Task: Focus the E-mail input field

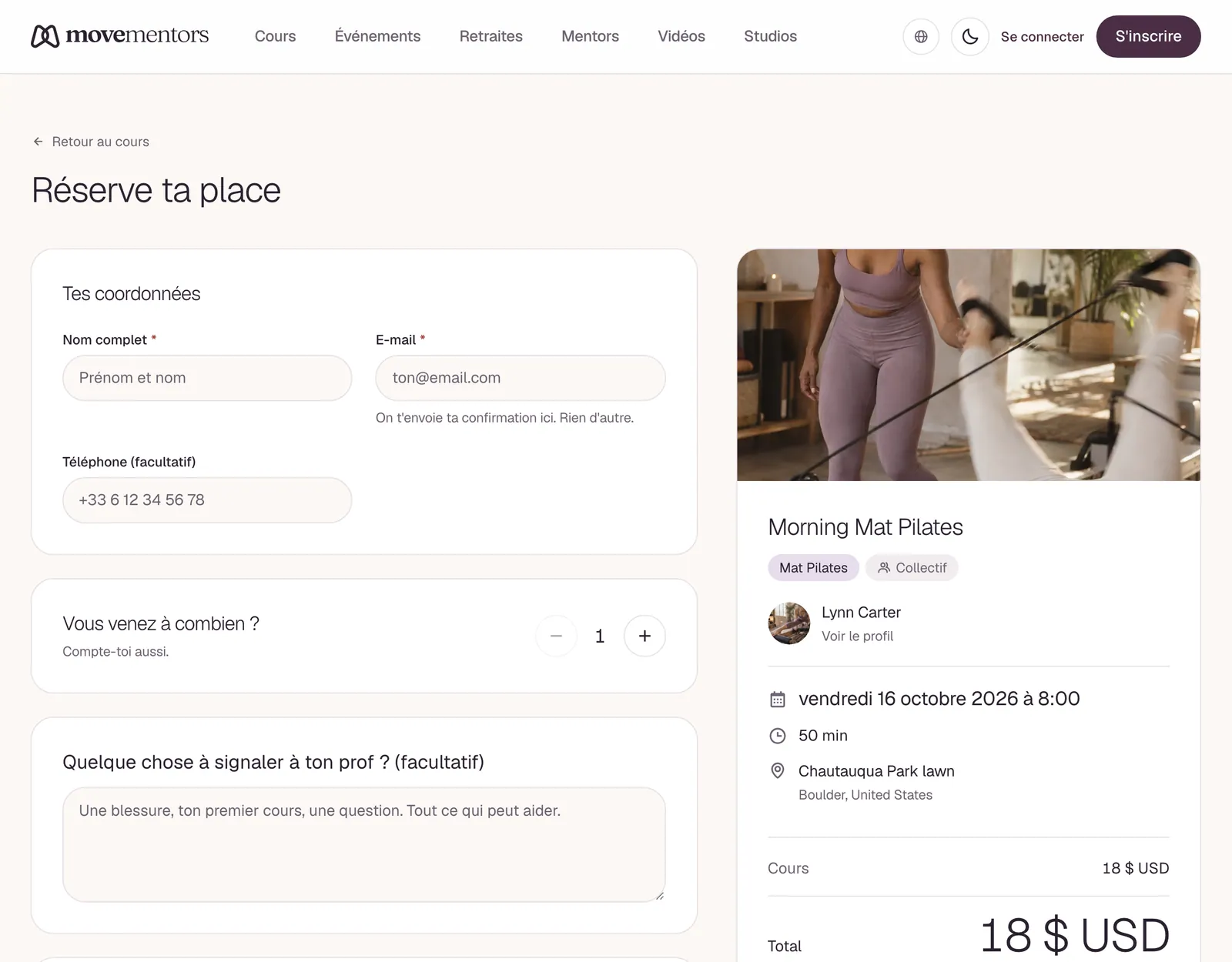Action: 521,378
